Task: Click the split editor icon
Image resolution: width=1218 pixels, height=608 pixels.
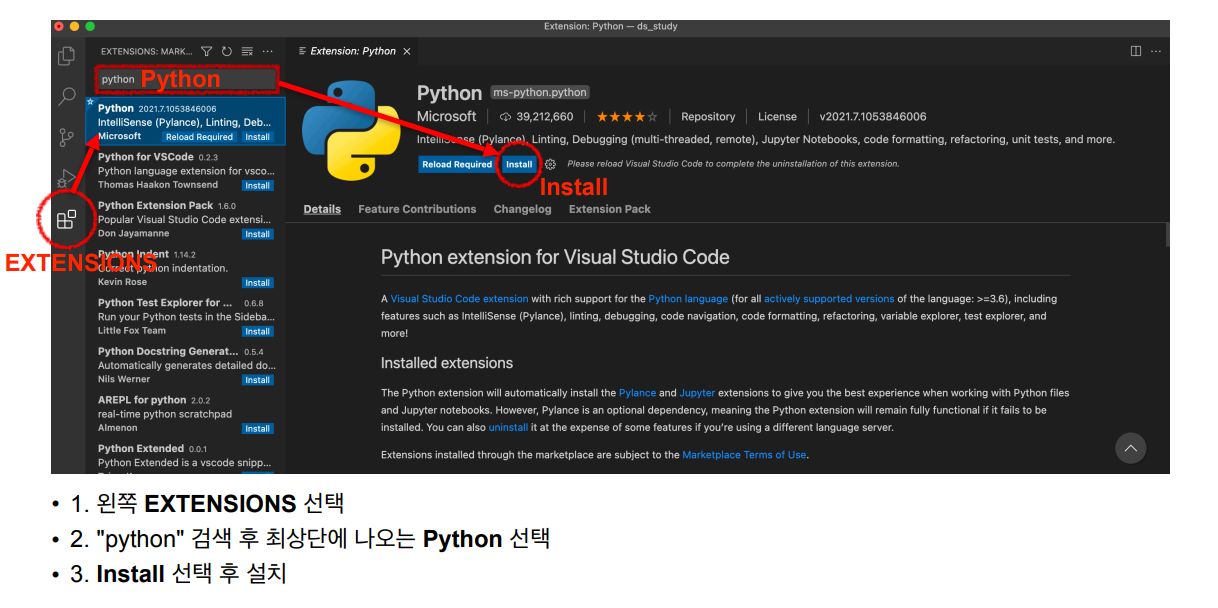Action: point(1136,51)
